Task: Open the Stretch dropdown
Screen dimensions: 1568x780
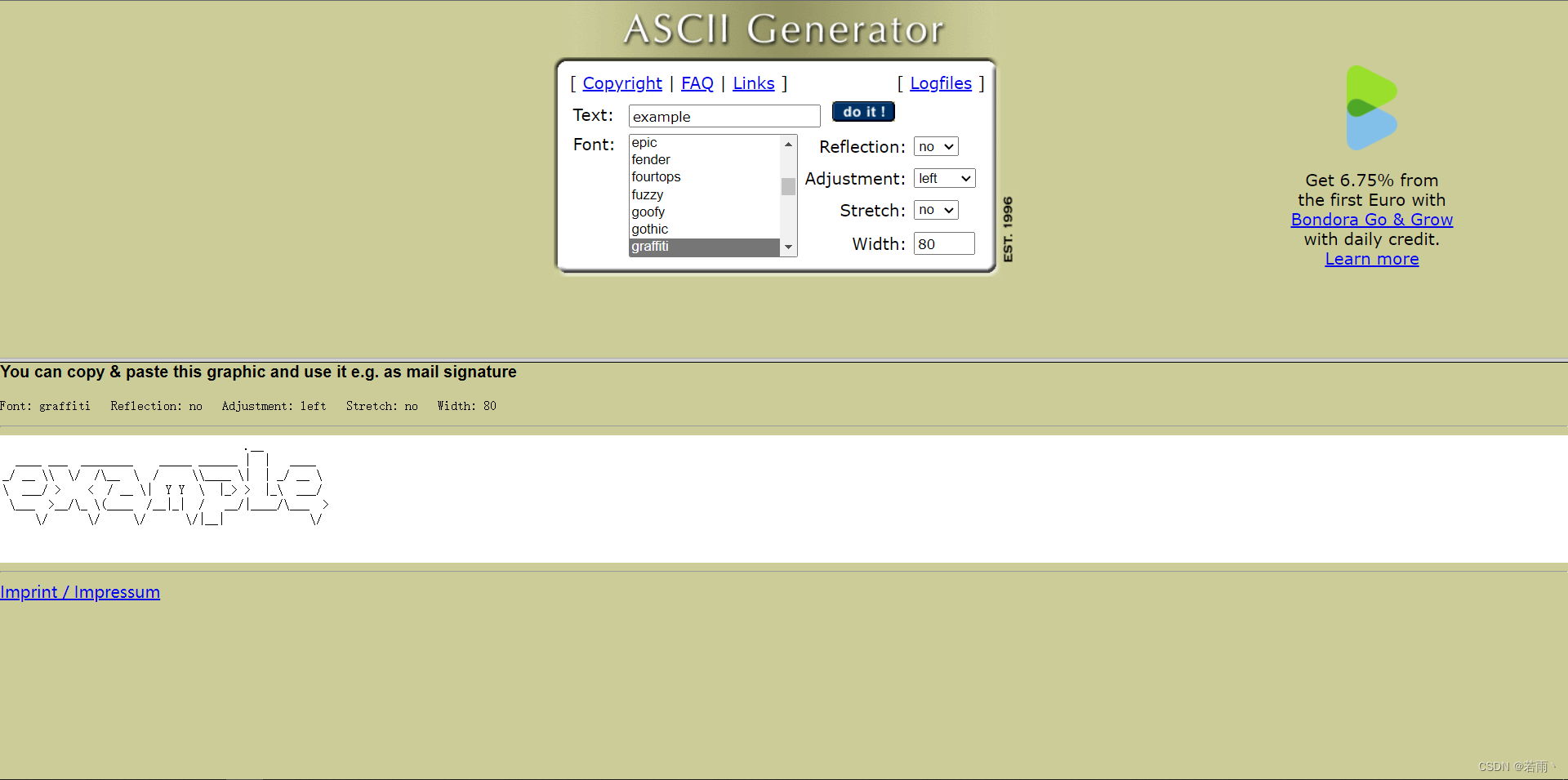Action: pyautogui.click(x=934, y=210)
